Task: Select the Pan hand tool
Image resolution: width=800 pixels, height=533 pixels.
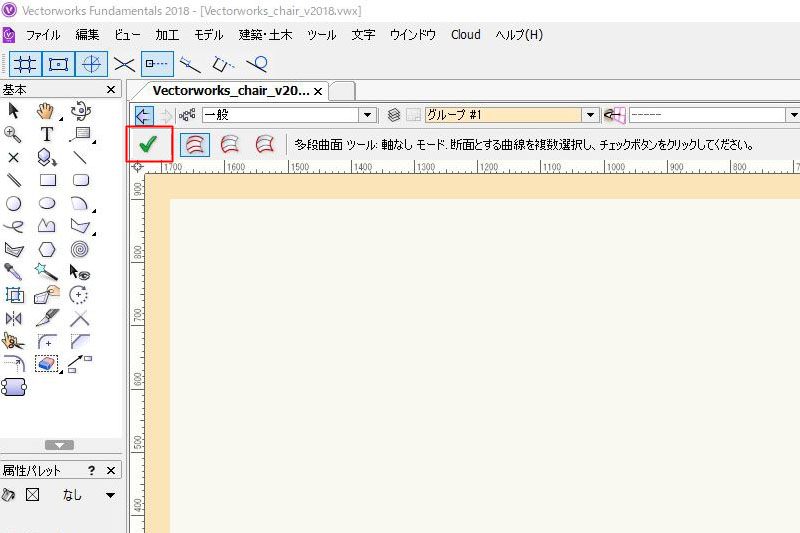Action: [46, 110]
